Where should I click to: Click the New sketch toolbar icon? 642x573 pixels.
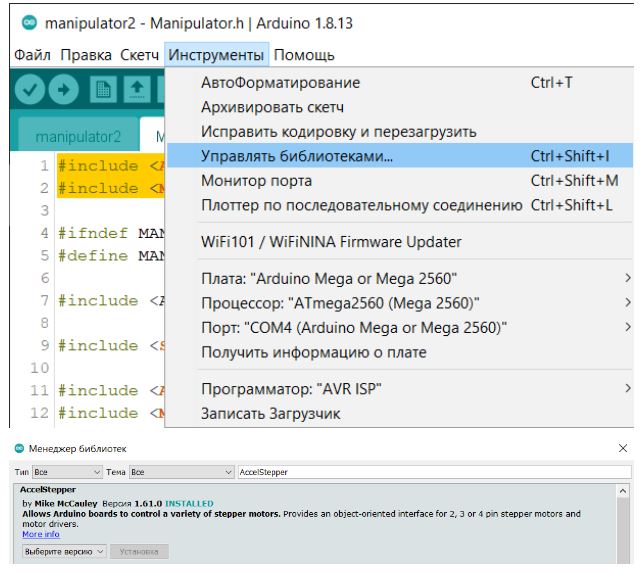point(103,89)
